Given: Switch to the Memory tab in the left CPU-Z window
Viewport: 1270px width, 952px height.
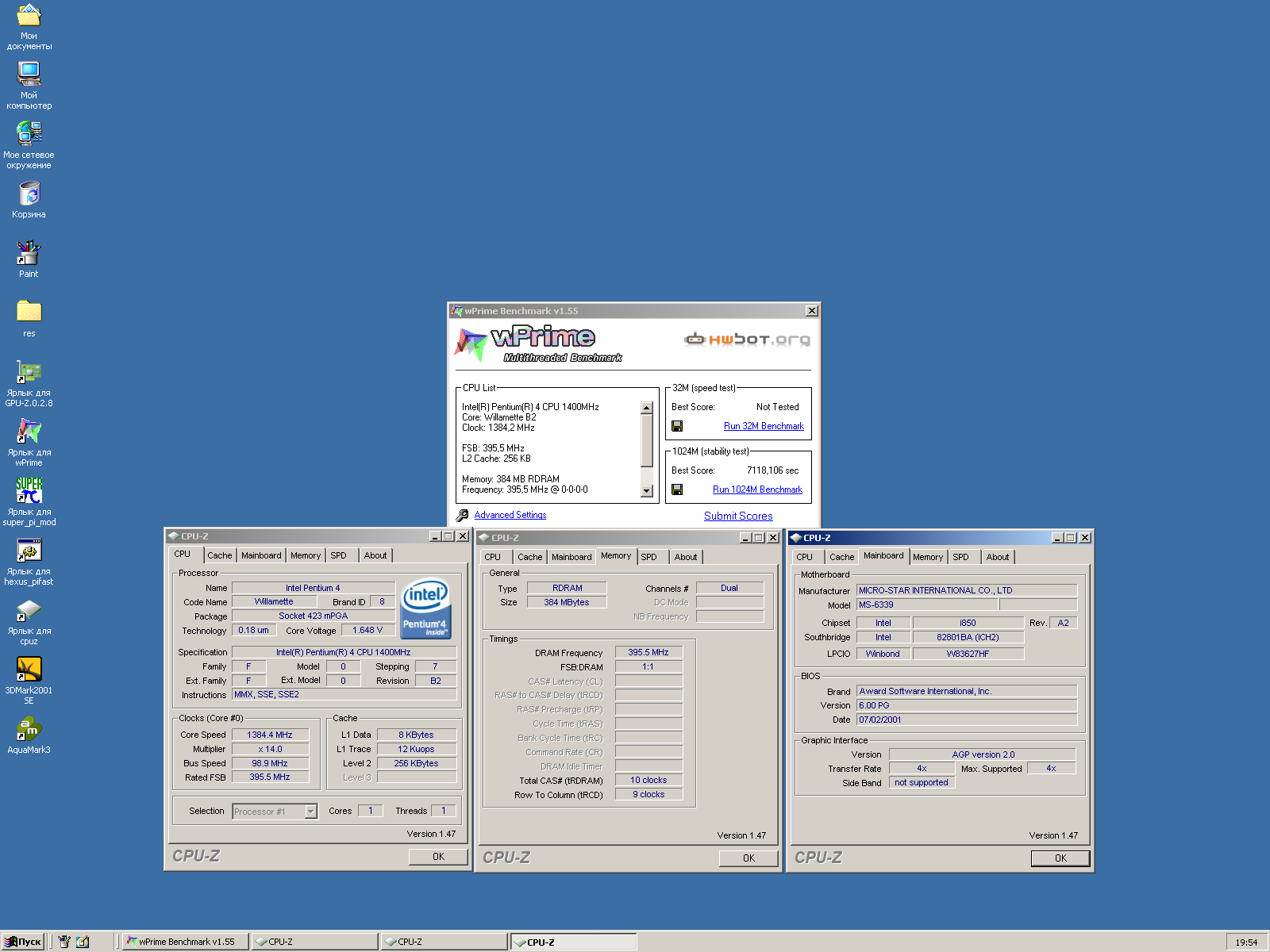Looking at the screenshot, I should click(x=306, y=555).
